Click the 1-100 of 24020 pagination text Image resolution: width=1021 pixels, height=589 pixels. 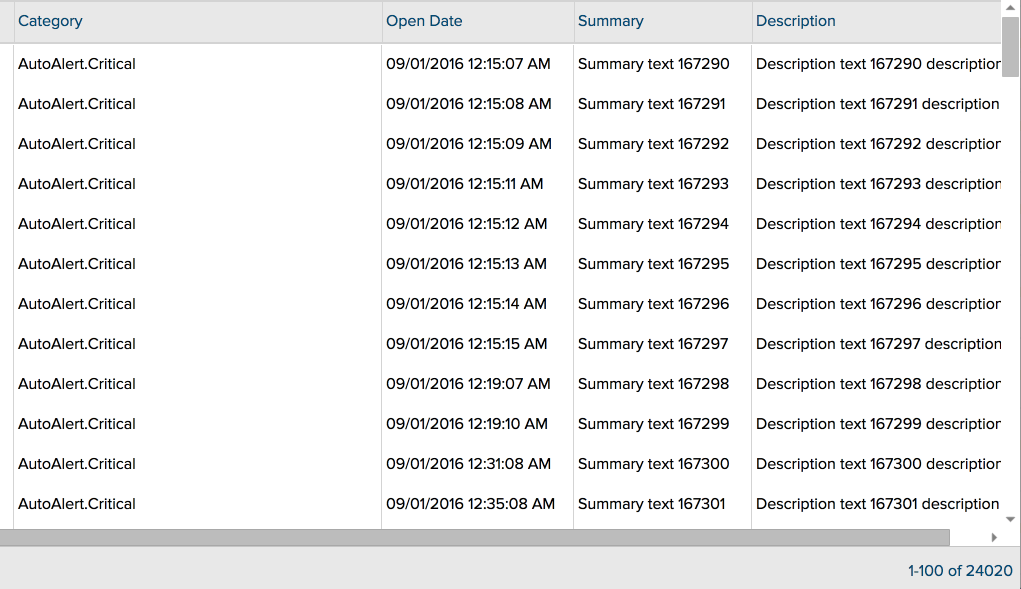pos(960,571)
